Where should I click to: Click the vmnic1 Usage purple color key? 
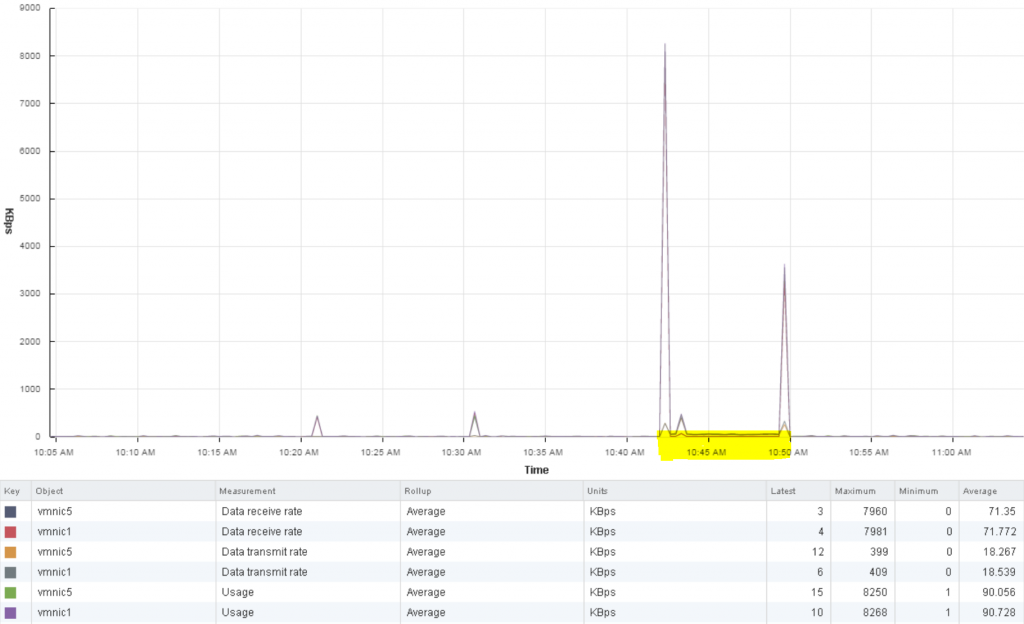pos(10,613)
